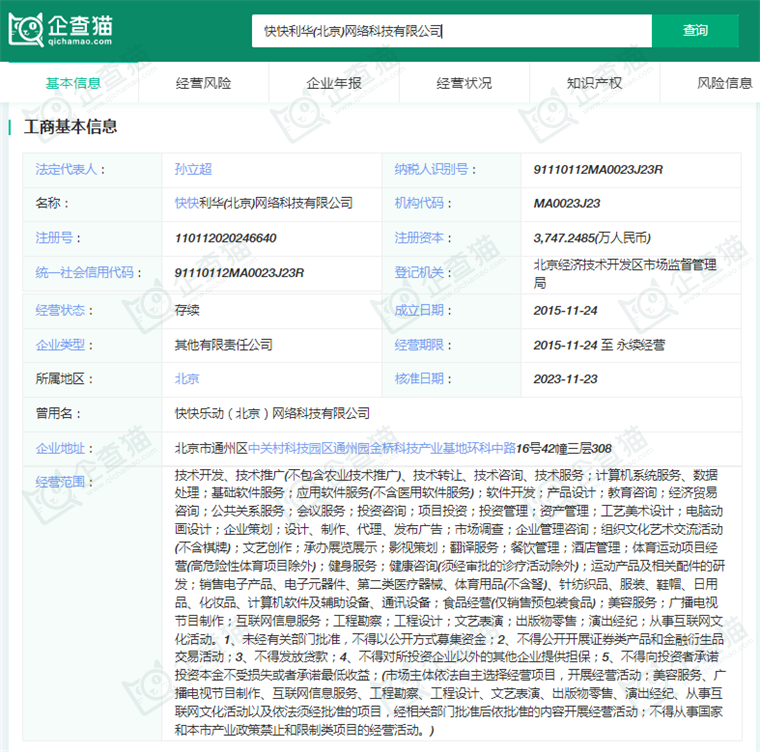The height and width of the screenshot is (752, 760).
Task: Click the 企业地址 label
Action: [60, 448]
